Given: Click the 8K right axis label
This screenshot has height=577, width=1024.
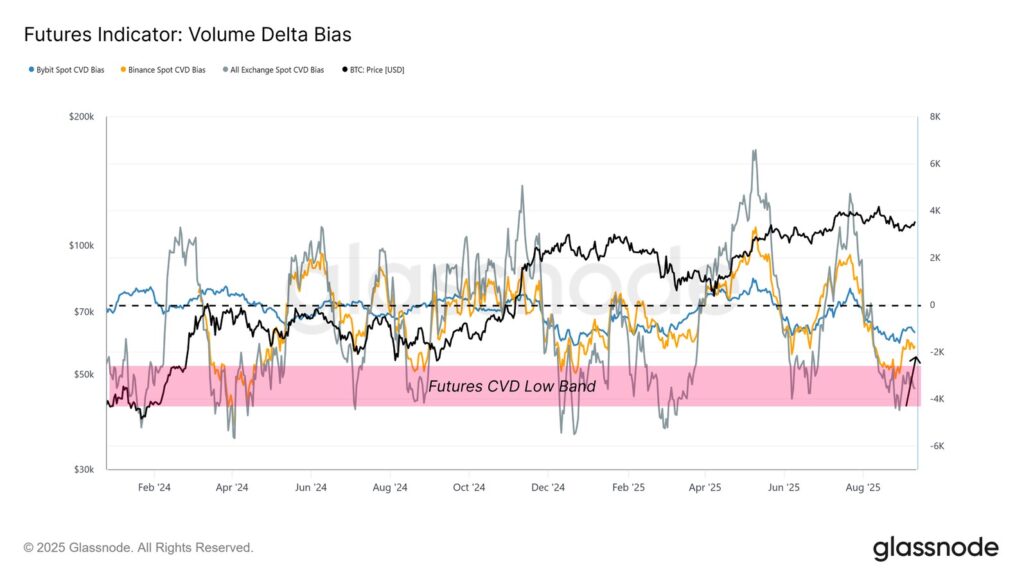Looking at the screenshot, I should (x=935, y=117).
